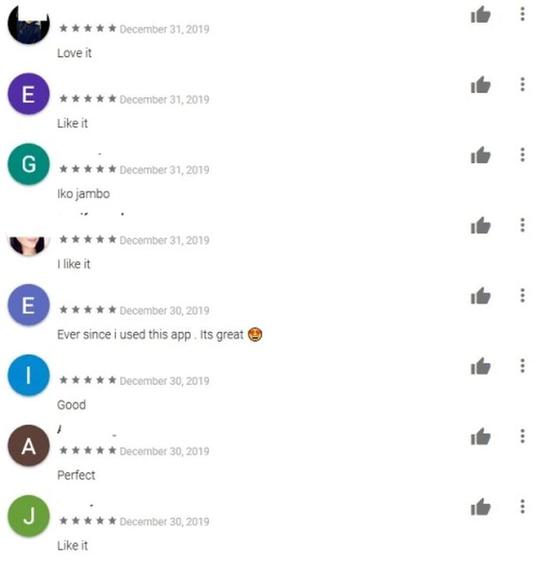
Task: Open more options for 'Good' review
Action: [522, 366]
